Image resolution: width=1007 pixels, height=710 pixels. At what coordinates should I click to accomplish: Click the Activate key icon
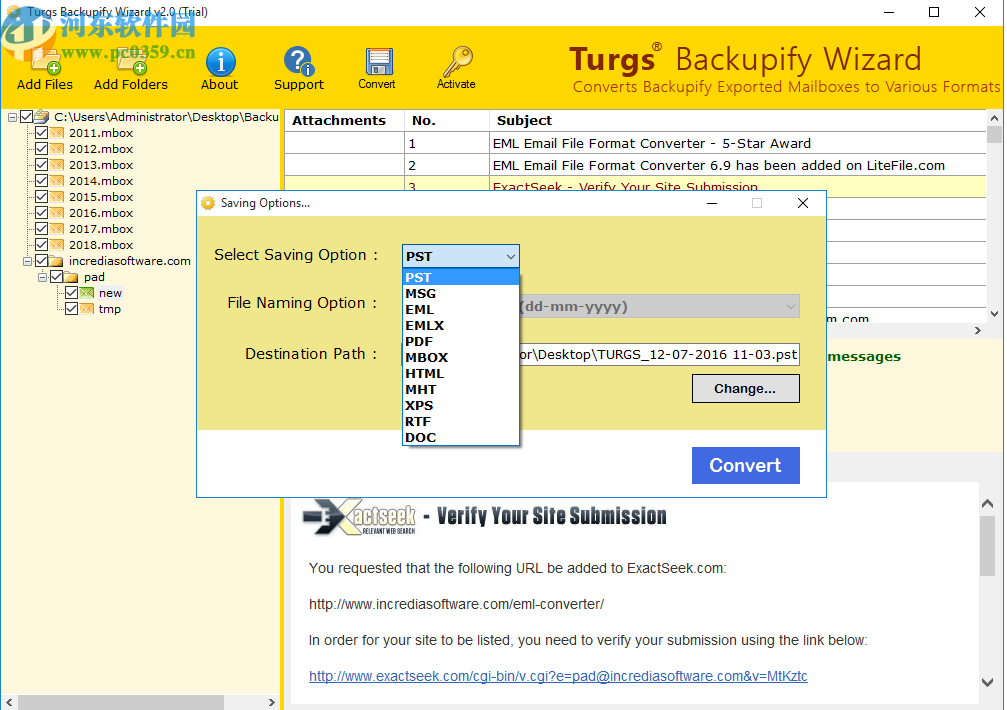point(457,62)
